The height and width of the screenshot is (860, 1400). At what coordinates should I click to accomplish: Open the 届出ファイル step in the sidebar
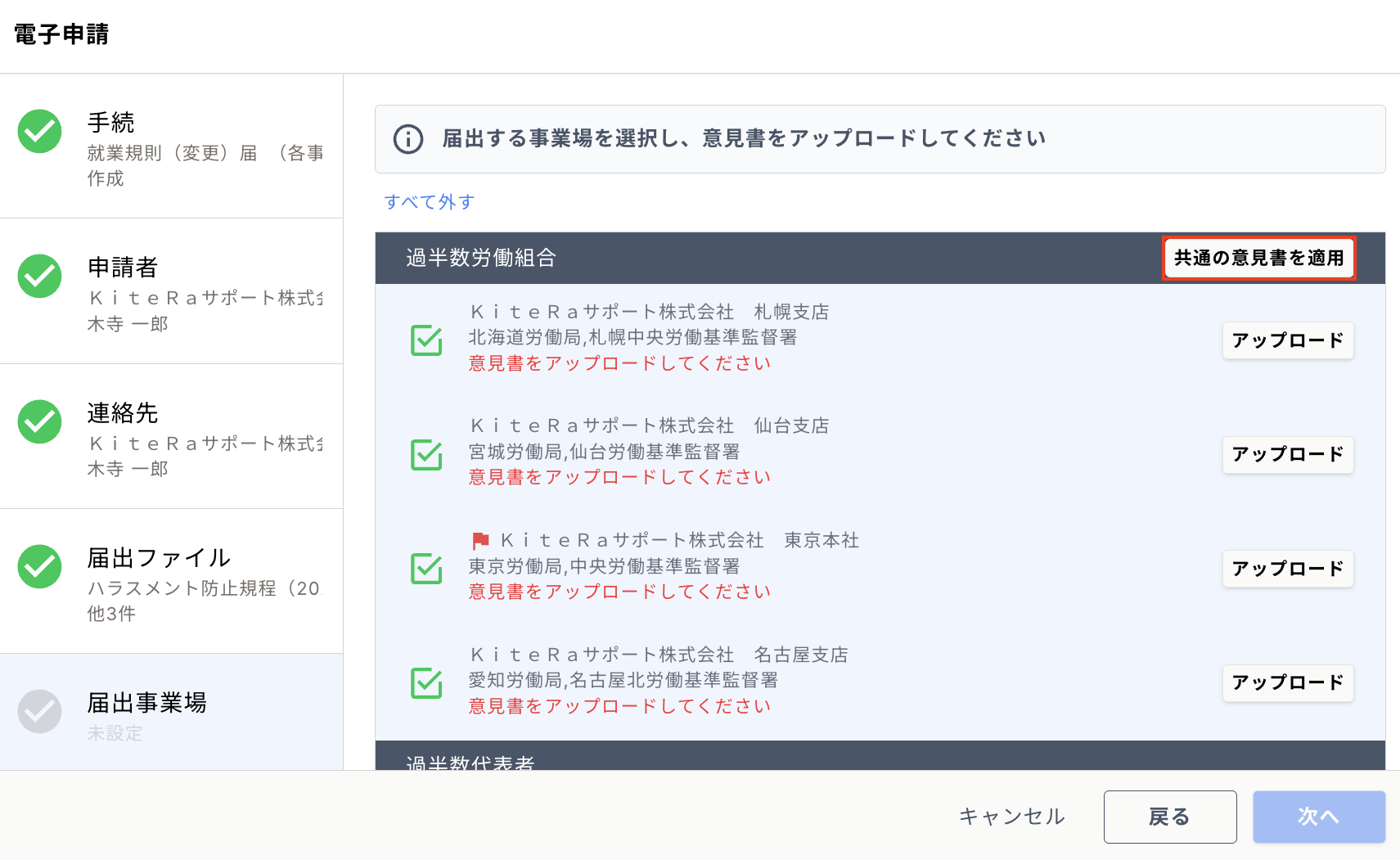(x=171, y=581)
